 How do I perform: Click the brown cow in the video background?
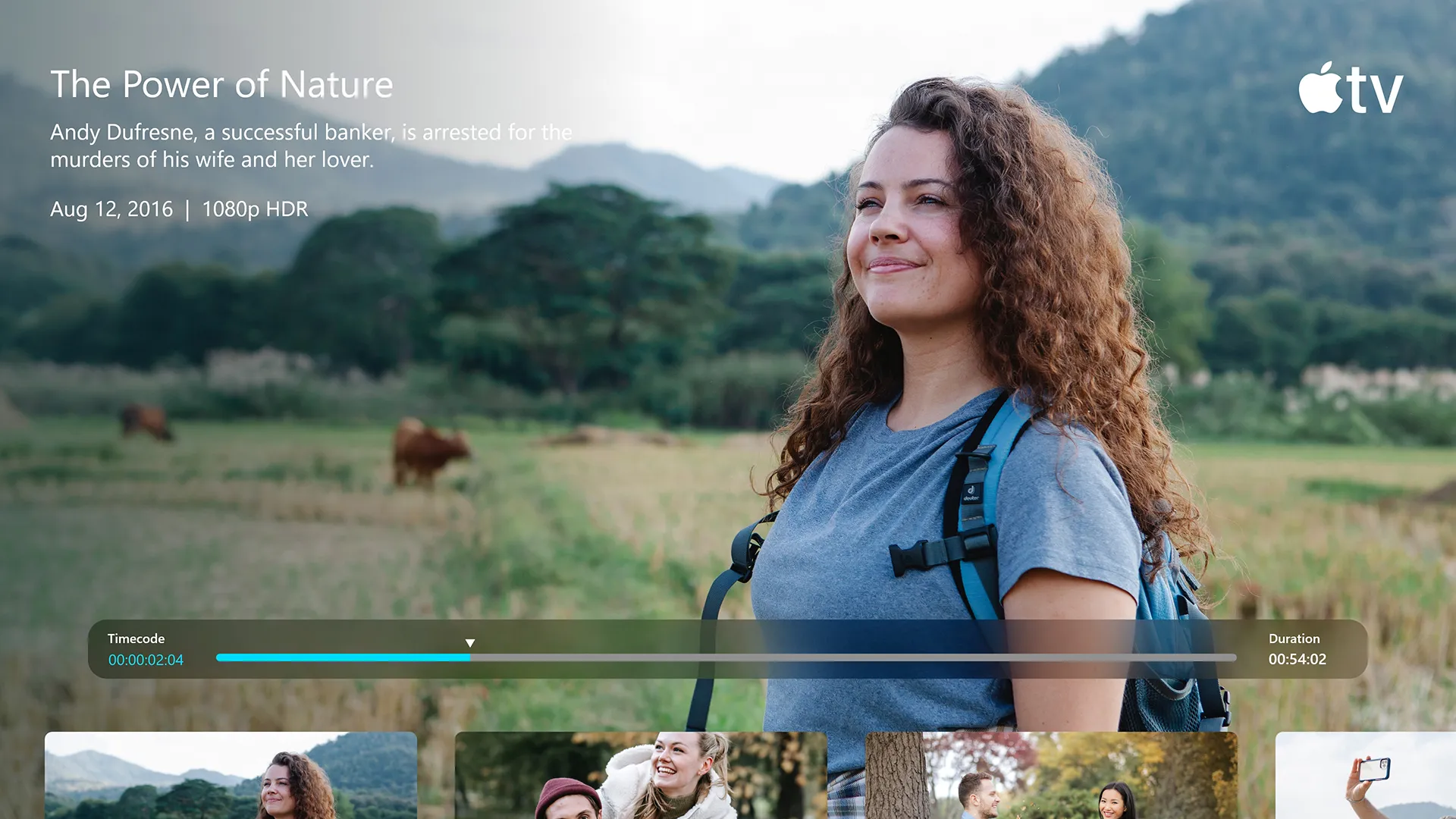[x=428, y=451]
